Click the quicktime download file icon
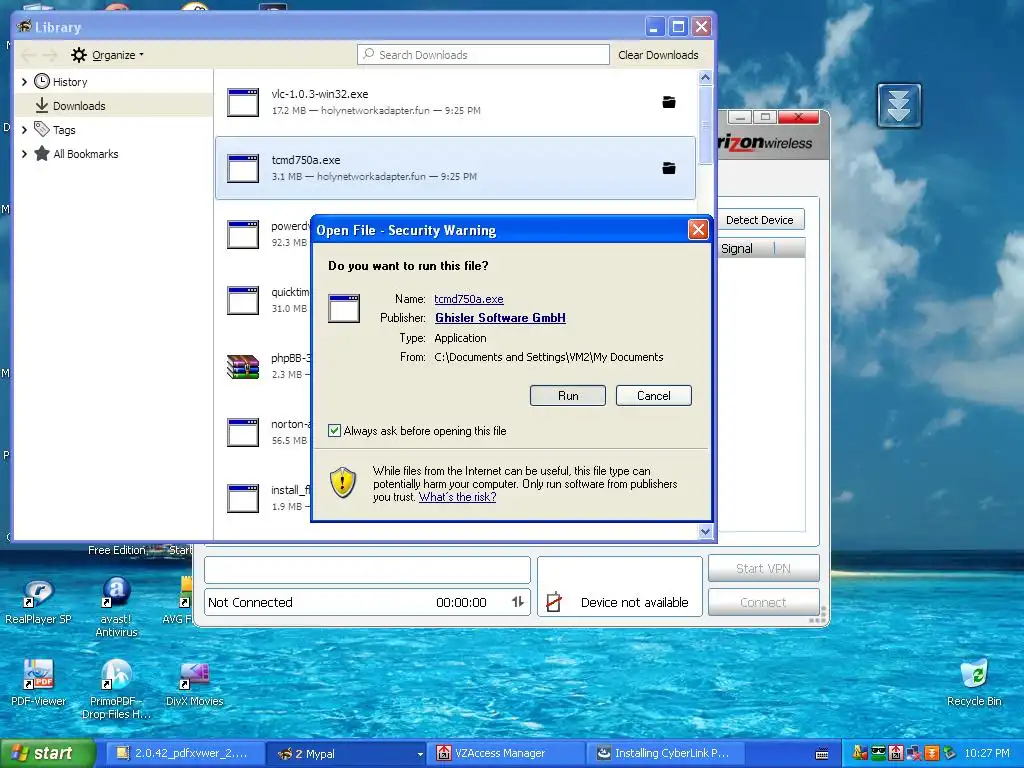 243,300
